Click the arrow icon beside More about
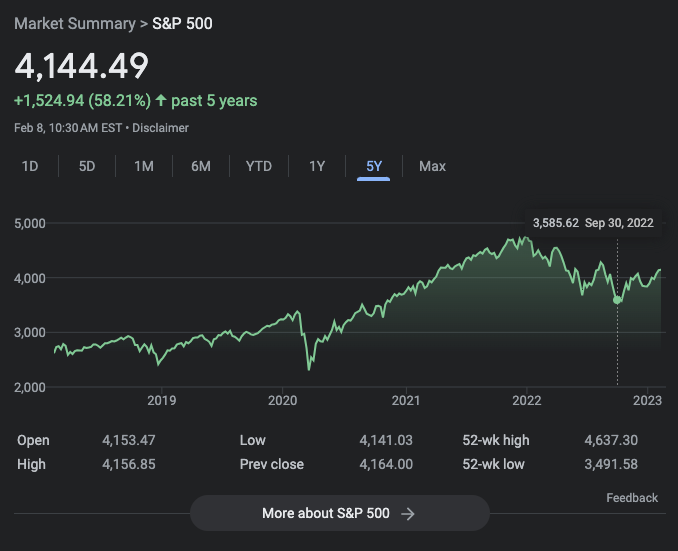 408,513
